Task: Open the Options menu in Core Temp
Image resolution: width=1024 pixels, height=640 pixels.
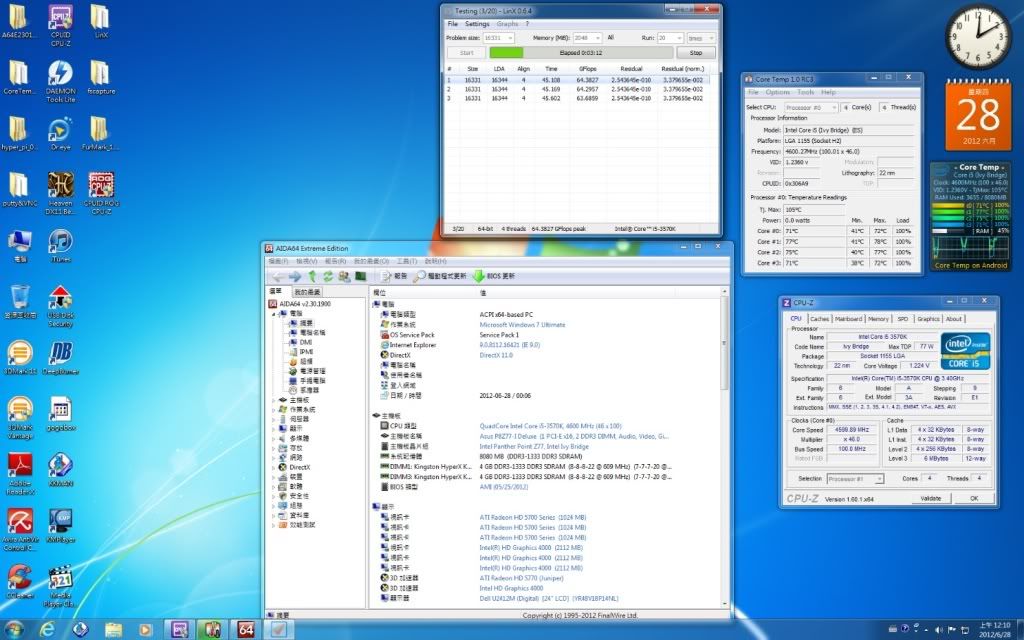Action: (x=777, y=92)
